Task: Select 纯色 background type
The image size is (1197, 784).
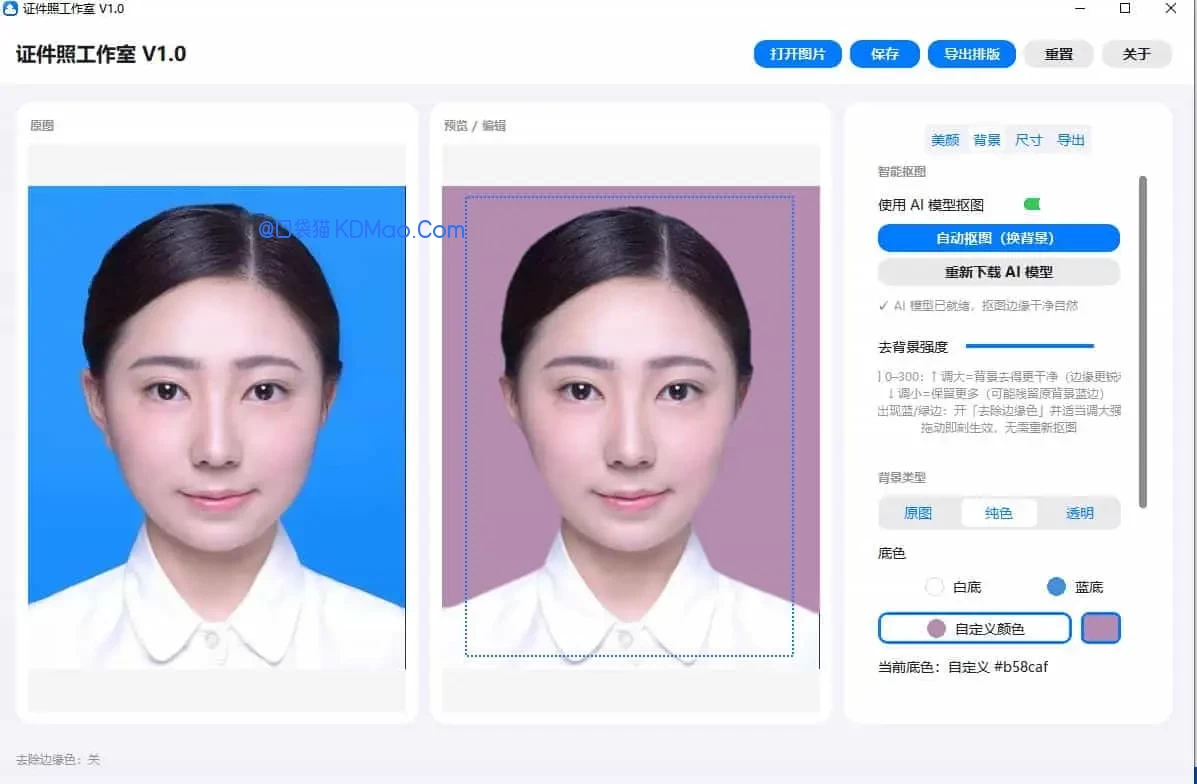Action: click(x=999, y=513)
